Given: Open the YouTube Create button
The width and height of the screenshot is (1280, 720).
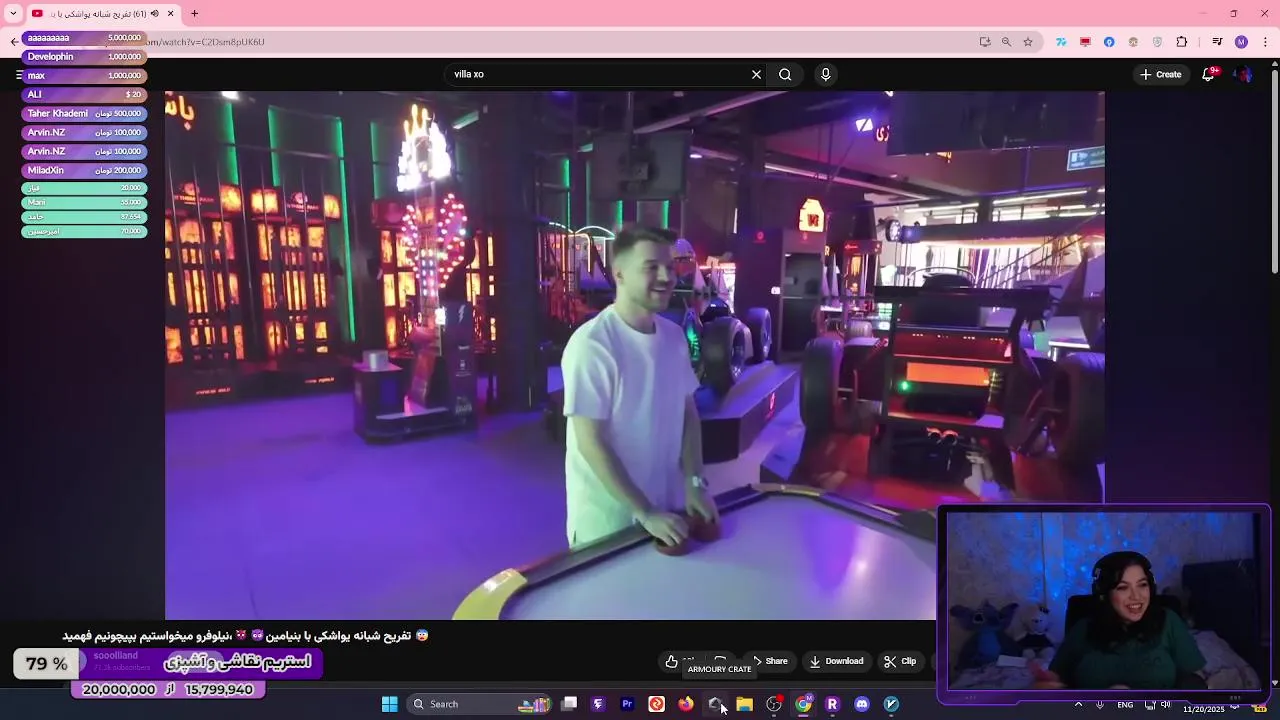Looking at the screenshot, I should pos(1161,74).
